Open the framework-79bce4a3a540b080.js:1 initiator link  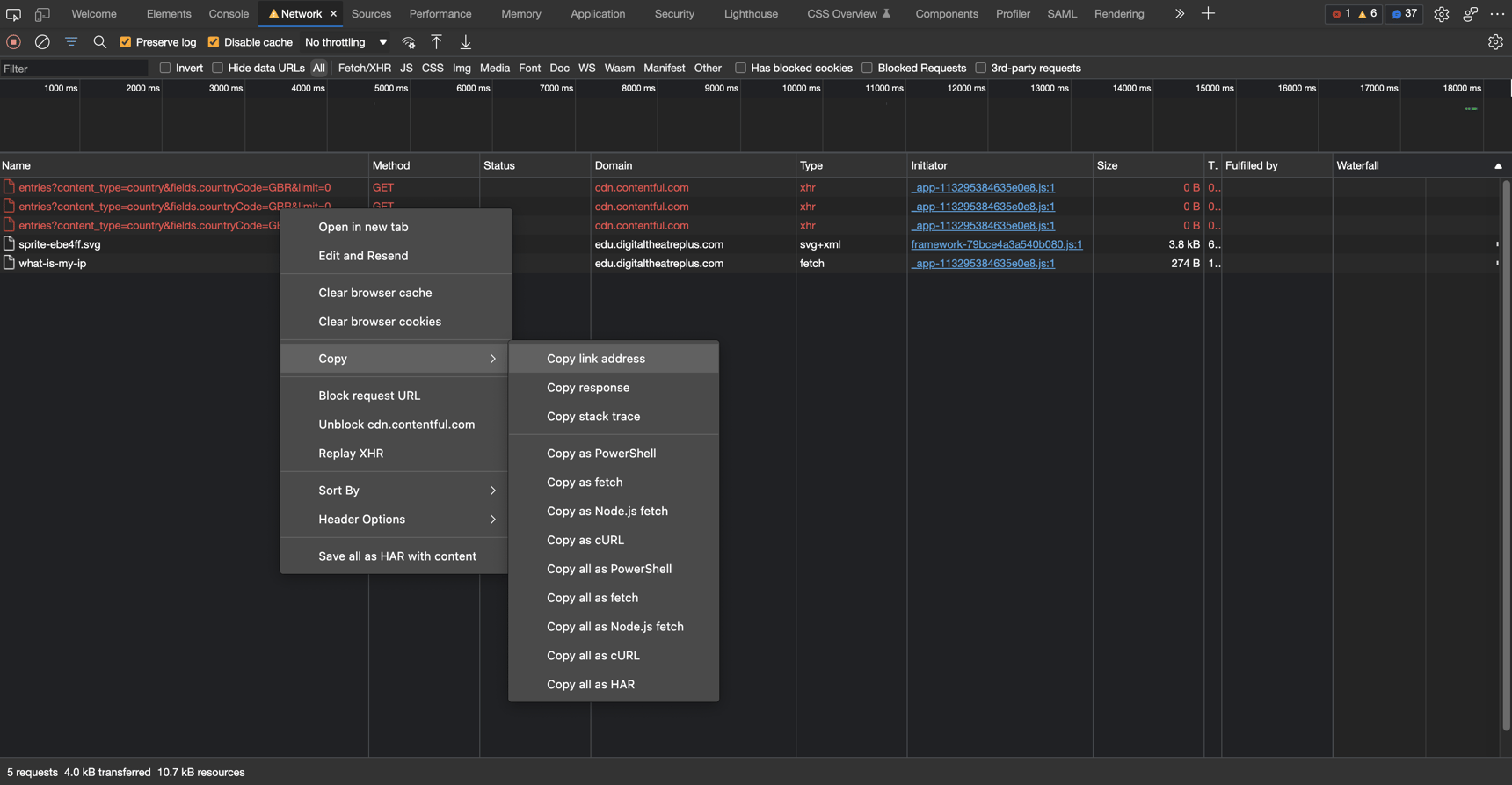[996, 244]
